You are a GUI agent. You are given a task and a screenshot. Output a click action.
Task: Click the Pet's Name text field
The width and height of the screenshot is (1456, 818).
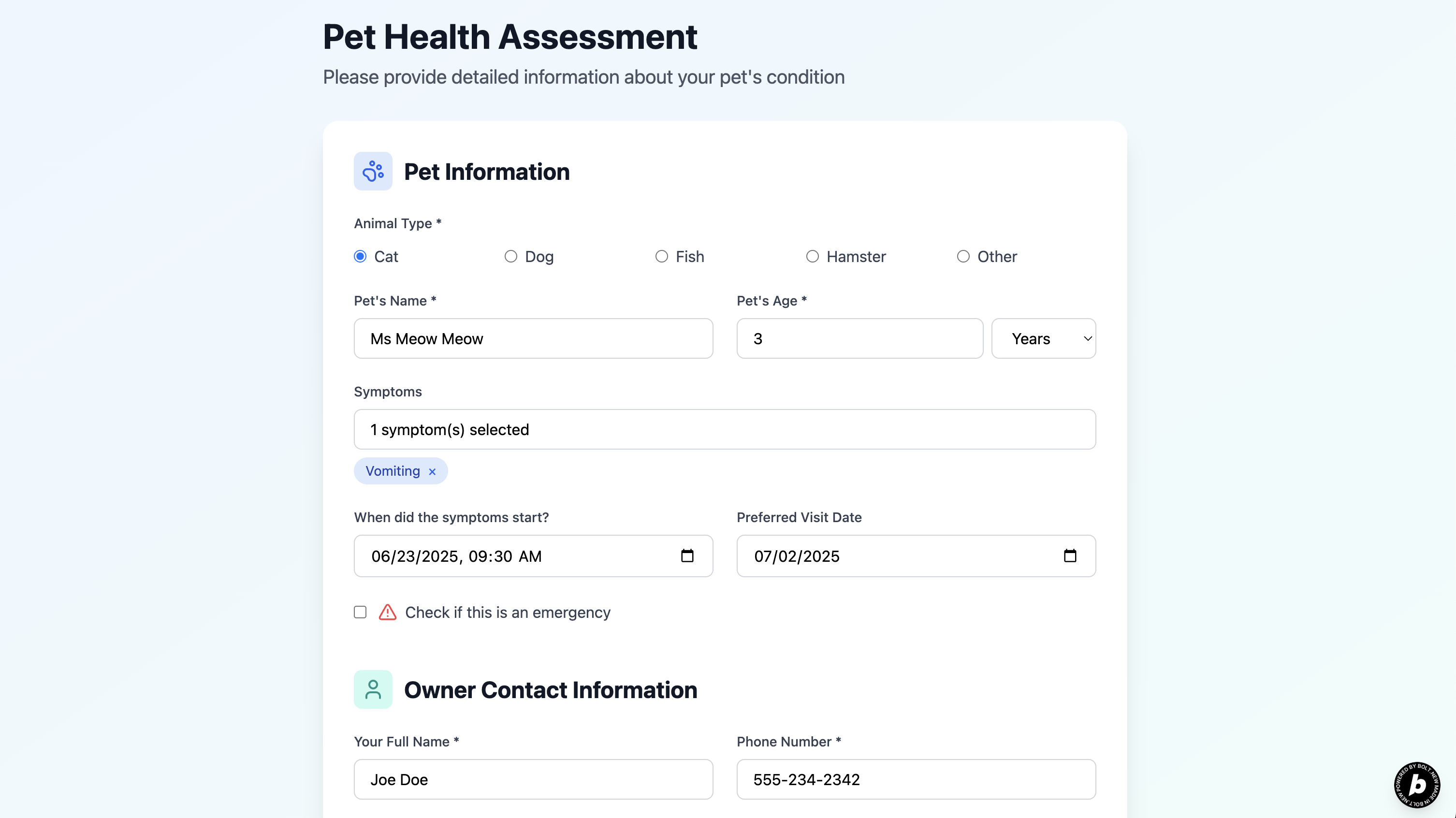(x=533, y=338)
